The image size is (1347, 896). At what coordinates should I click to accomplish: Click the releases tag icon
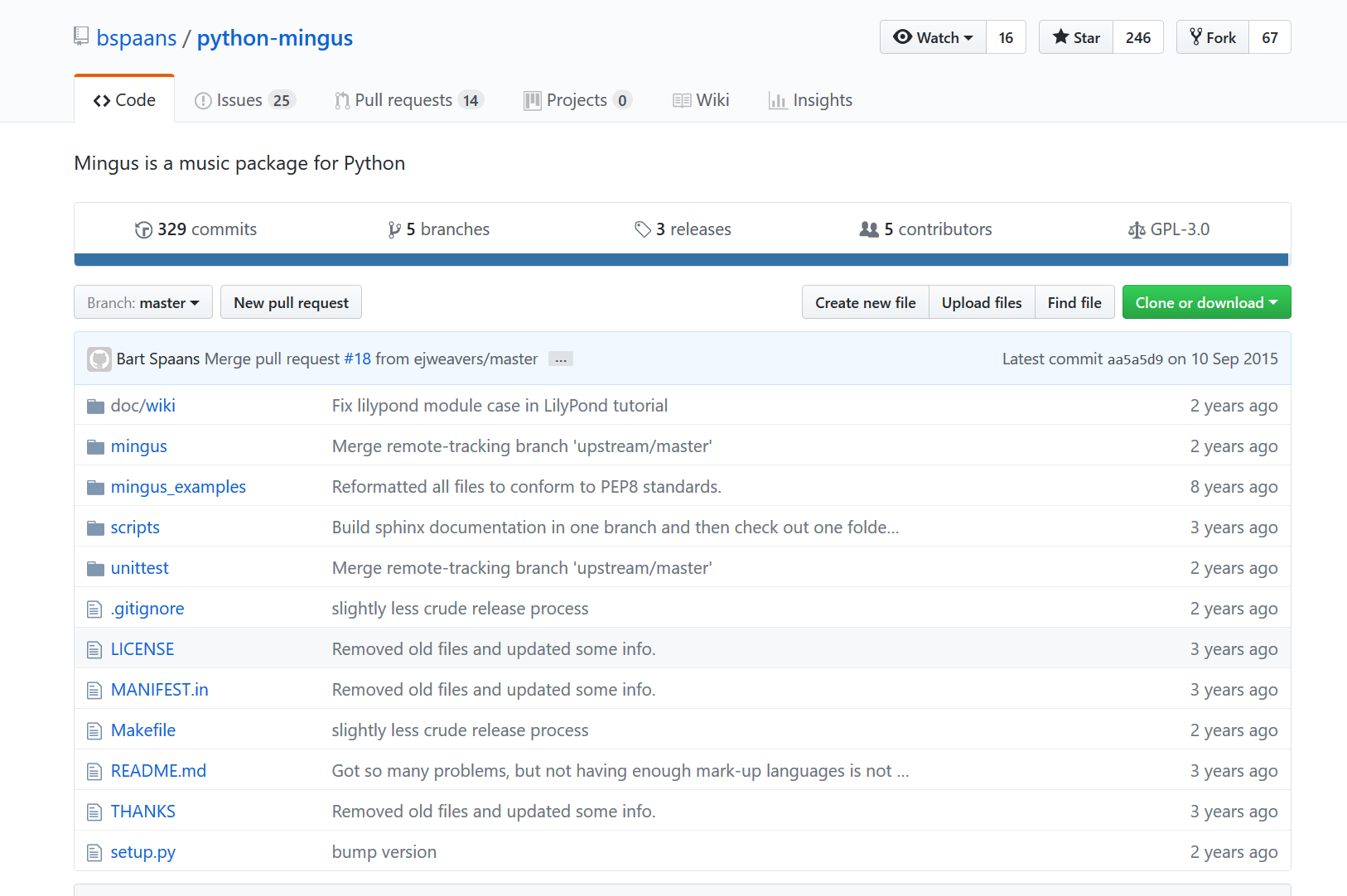643,229
